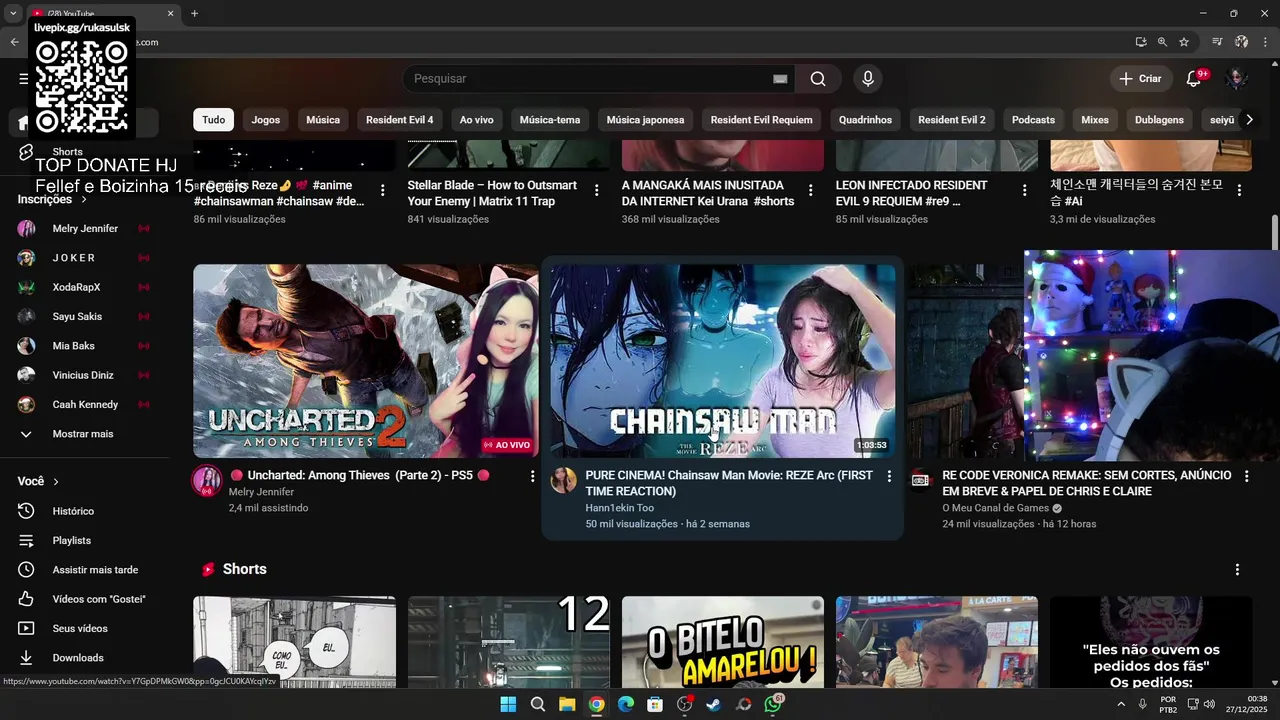Select the Dublagens chip
This screenshot has height=720, width=1280.
tap(1159, 120)
